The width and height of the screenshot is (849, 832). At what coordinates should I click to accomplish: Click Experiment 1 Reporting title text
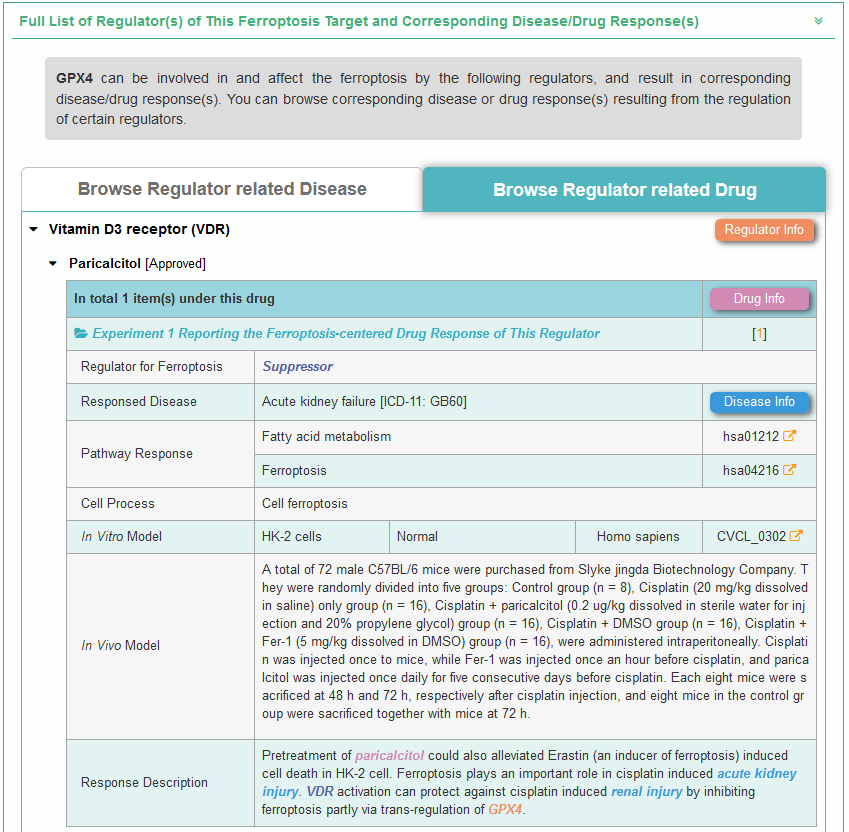click(346, 334)
